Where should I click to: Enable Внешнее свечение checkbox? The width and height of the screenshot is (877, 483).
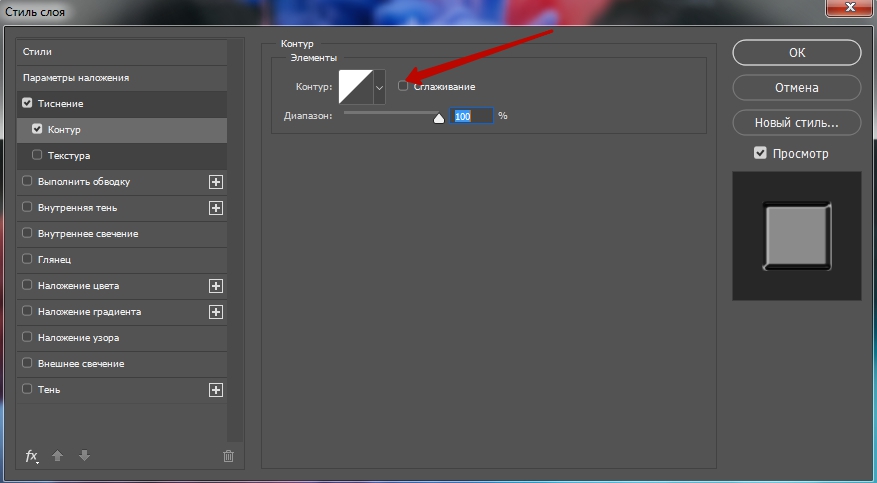tap(27, 363)
